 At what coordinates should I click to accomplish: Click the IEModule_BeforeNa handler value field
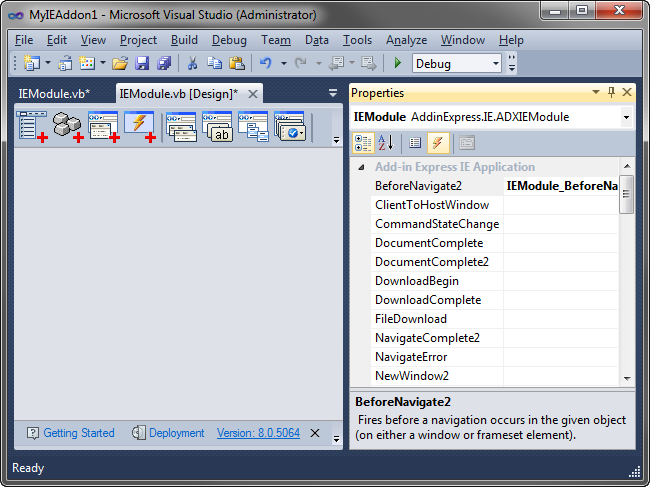(561, 186)
